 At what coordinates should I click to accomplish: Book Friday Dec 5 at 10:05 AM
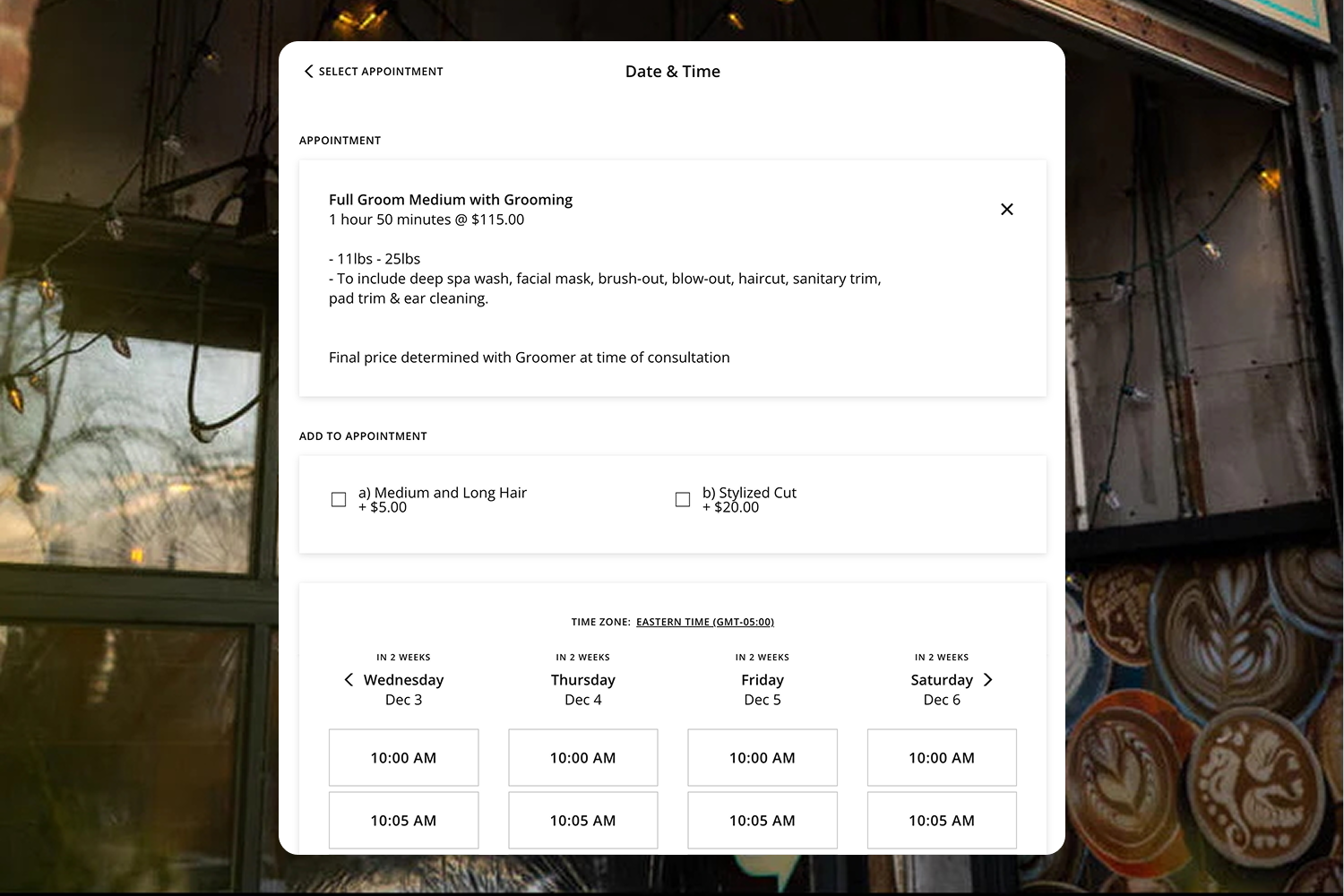click(x=762, y=820)
